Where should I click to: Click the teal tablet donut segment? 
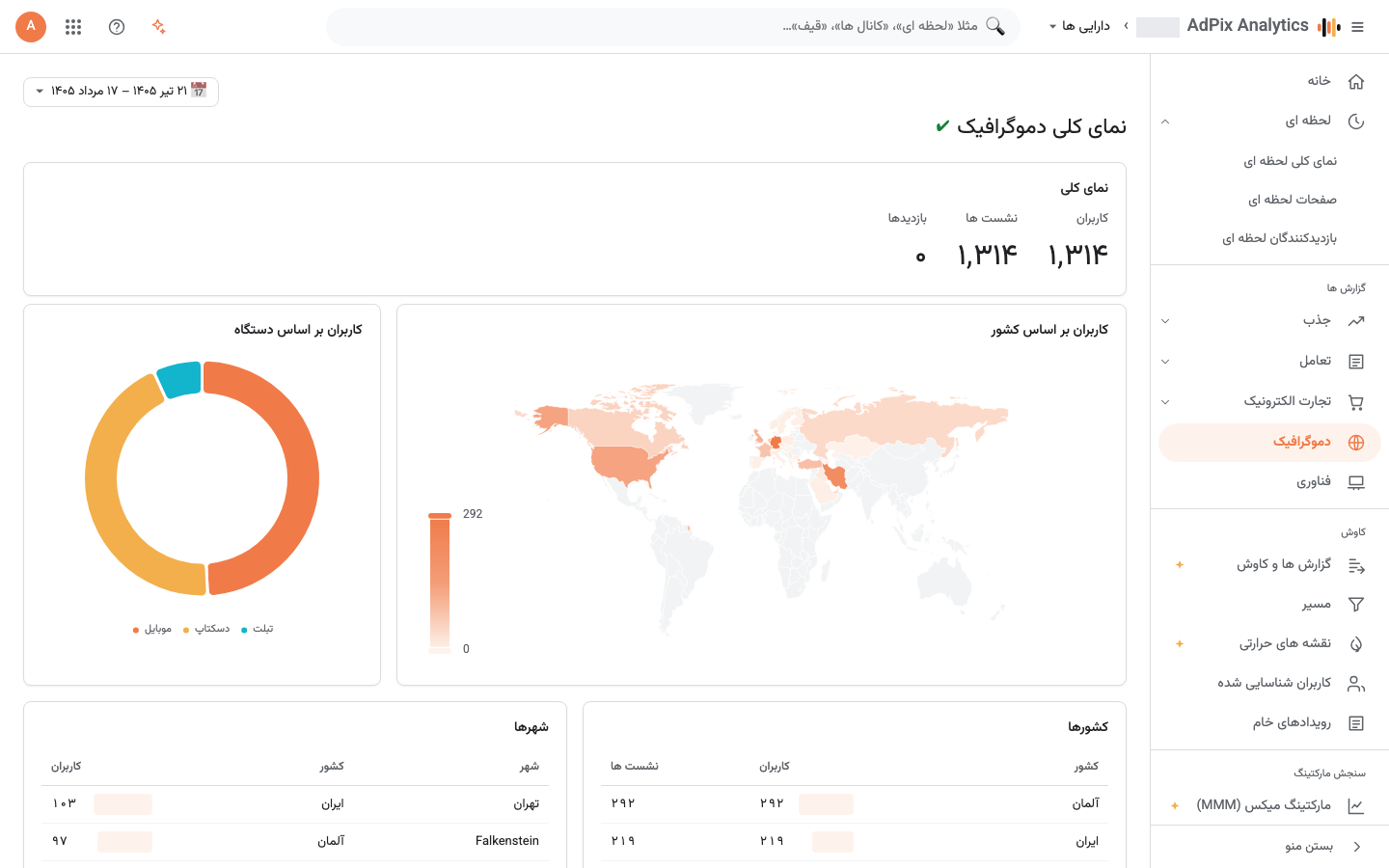[179, 379]
